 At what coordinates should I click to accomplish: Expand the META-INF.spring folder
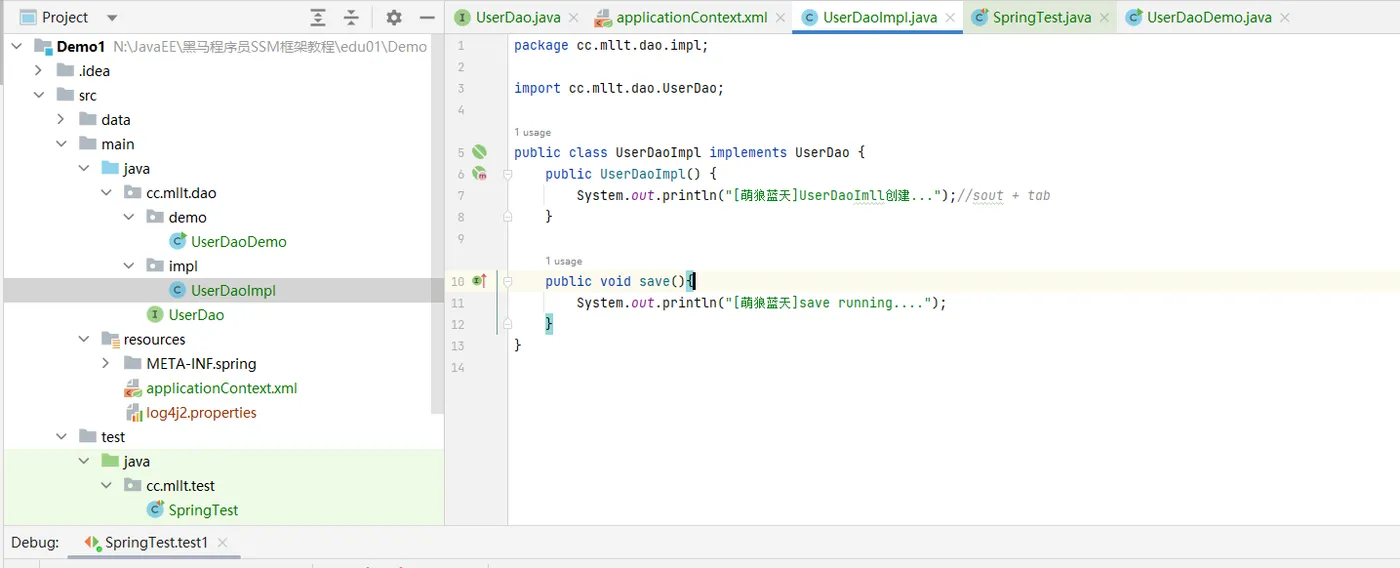(106, 363)
